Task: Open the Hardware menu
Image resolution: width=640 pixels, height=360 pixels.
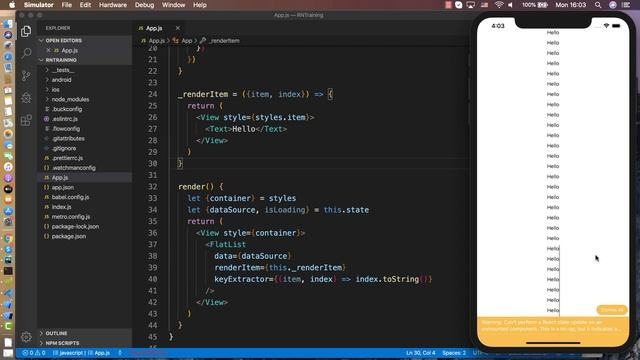Action: (113, 5)
